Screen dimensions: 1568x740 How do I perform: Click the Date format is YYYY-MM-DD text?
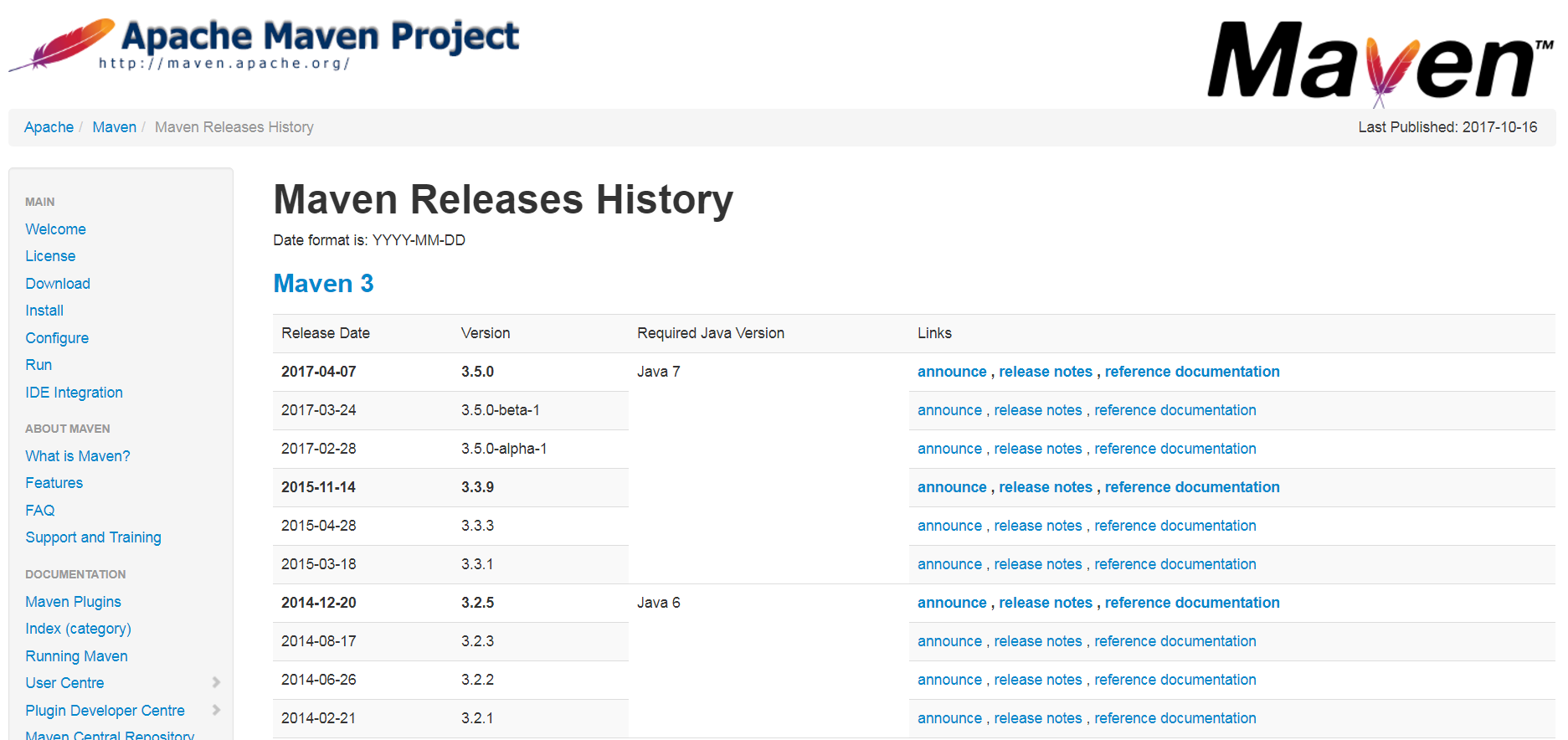(x=369, y=240)
